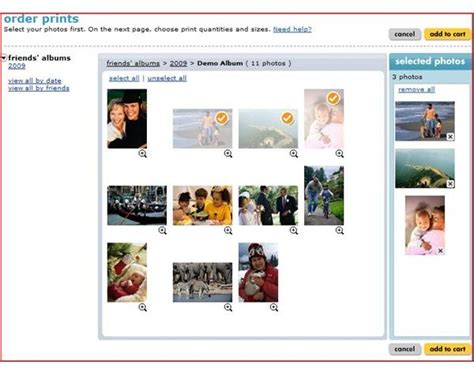Click magnifier under the mother and baby photo
Screen dimensions: 474x368
(x=340, y=154)
